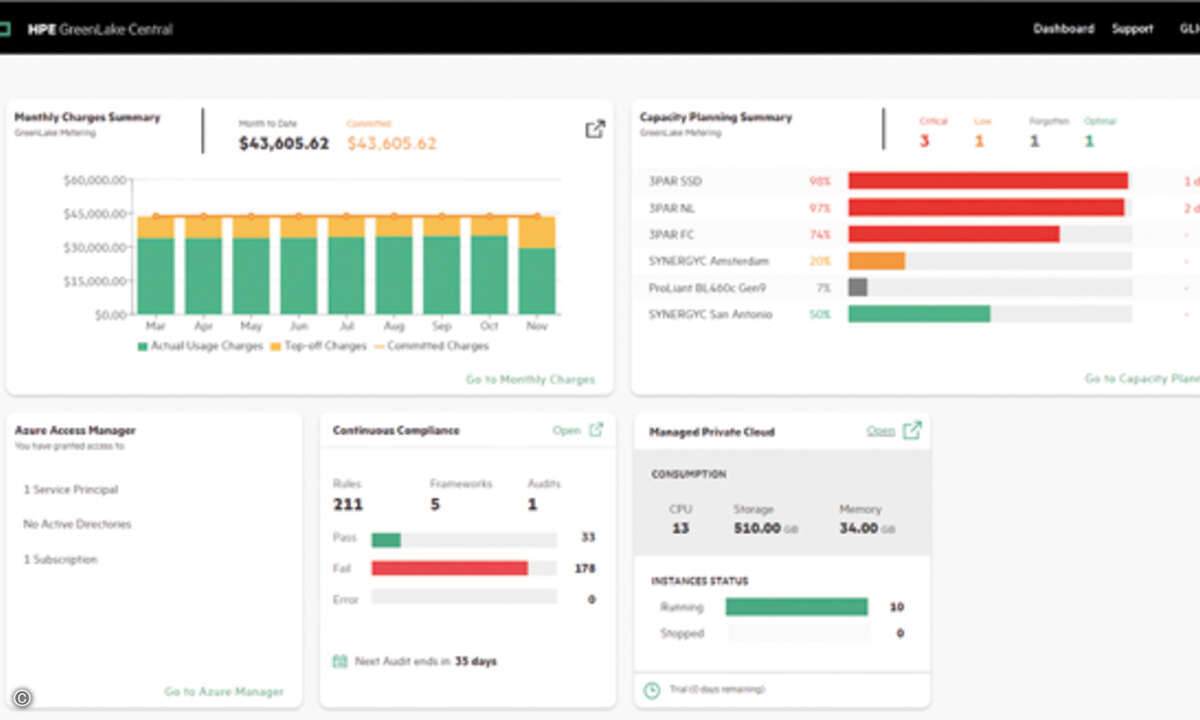This screenshot has height=720, width=1200.
Task: Click the SYNERGYC San Antonio green bar
Action: 919,314
